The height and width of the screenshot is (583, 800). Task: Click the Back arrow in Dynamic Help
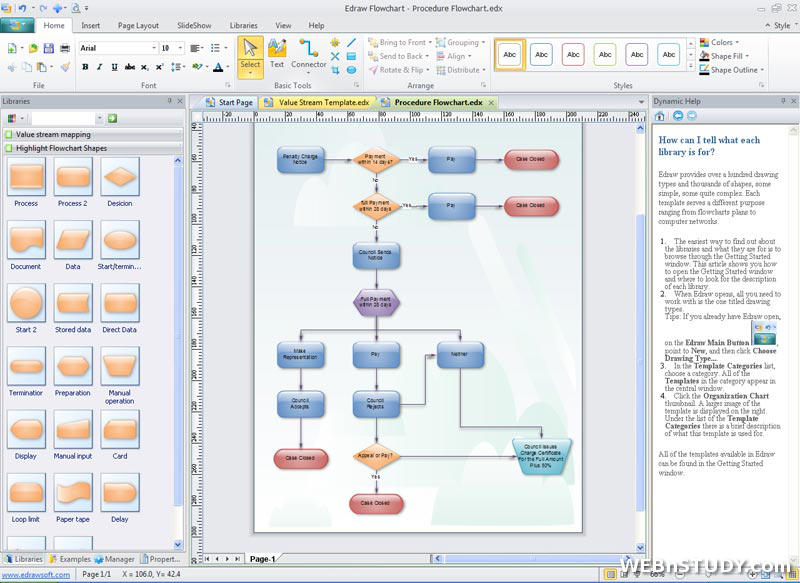pyautogui.click(x=678, y=116)
